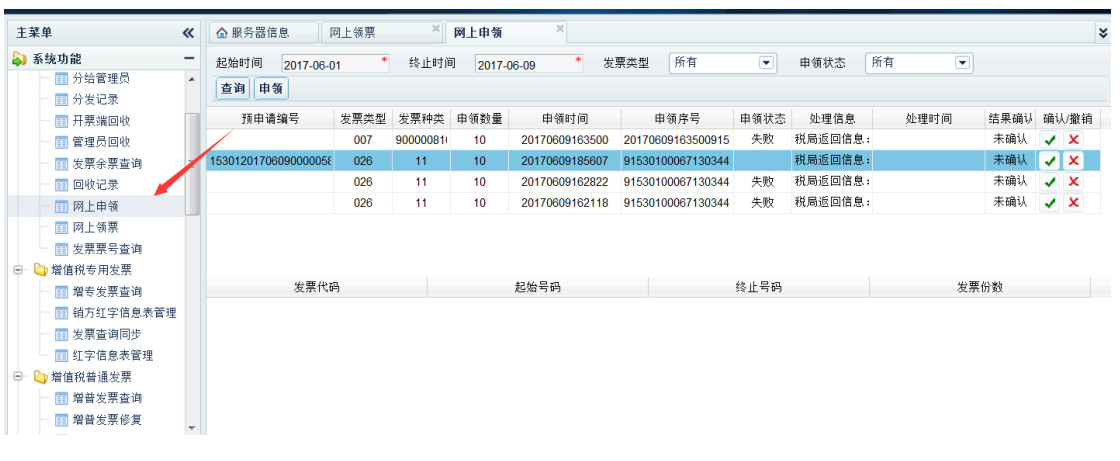Confirm the row with time 20170609162822
The image size is (1120, 461).
[1049, 182]
